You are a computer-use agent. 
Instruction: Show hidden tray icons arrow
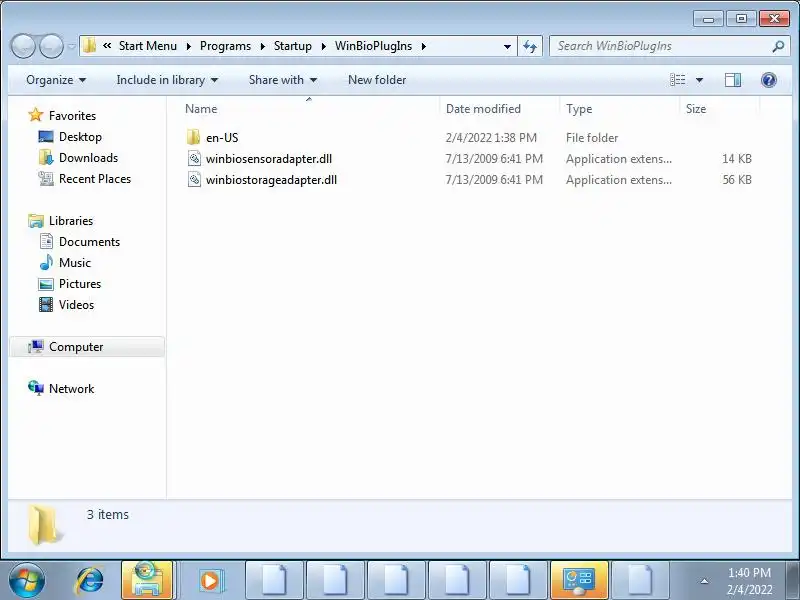(704, 581)
